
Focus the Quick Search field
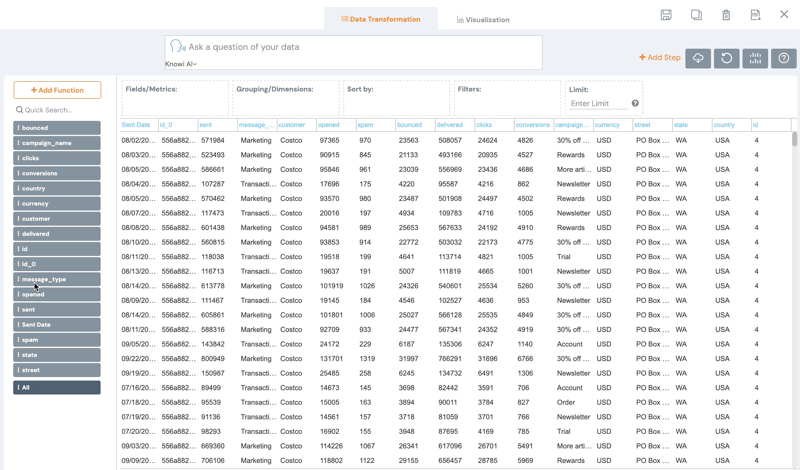point(60,110)
